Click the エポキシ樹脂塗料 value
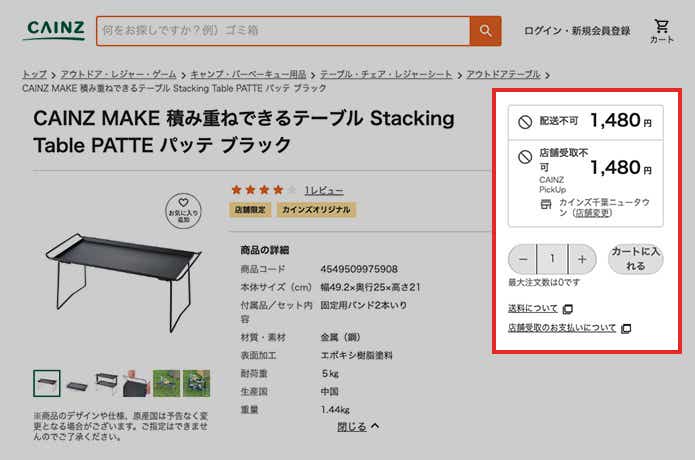 pyautogui.click(x=357, y=355)
